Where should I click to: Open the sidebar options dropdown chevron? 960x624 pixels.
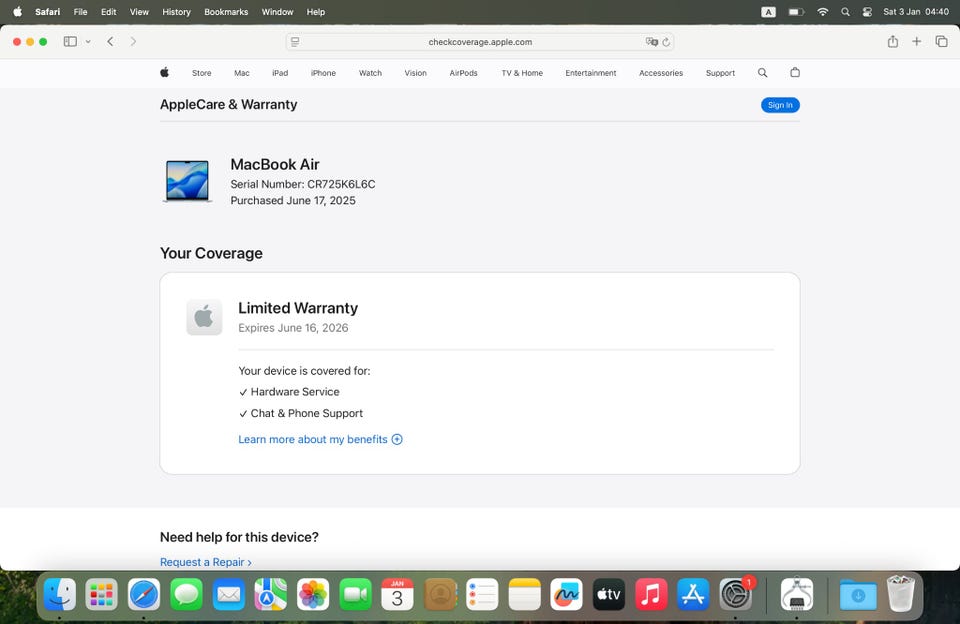click(88, 42)
